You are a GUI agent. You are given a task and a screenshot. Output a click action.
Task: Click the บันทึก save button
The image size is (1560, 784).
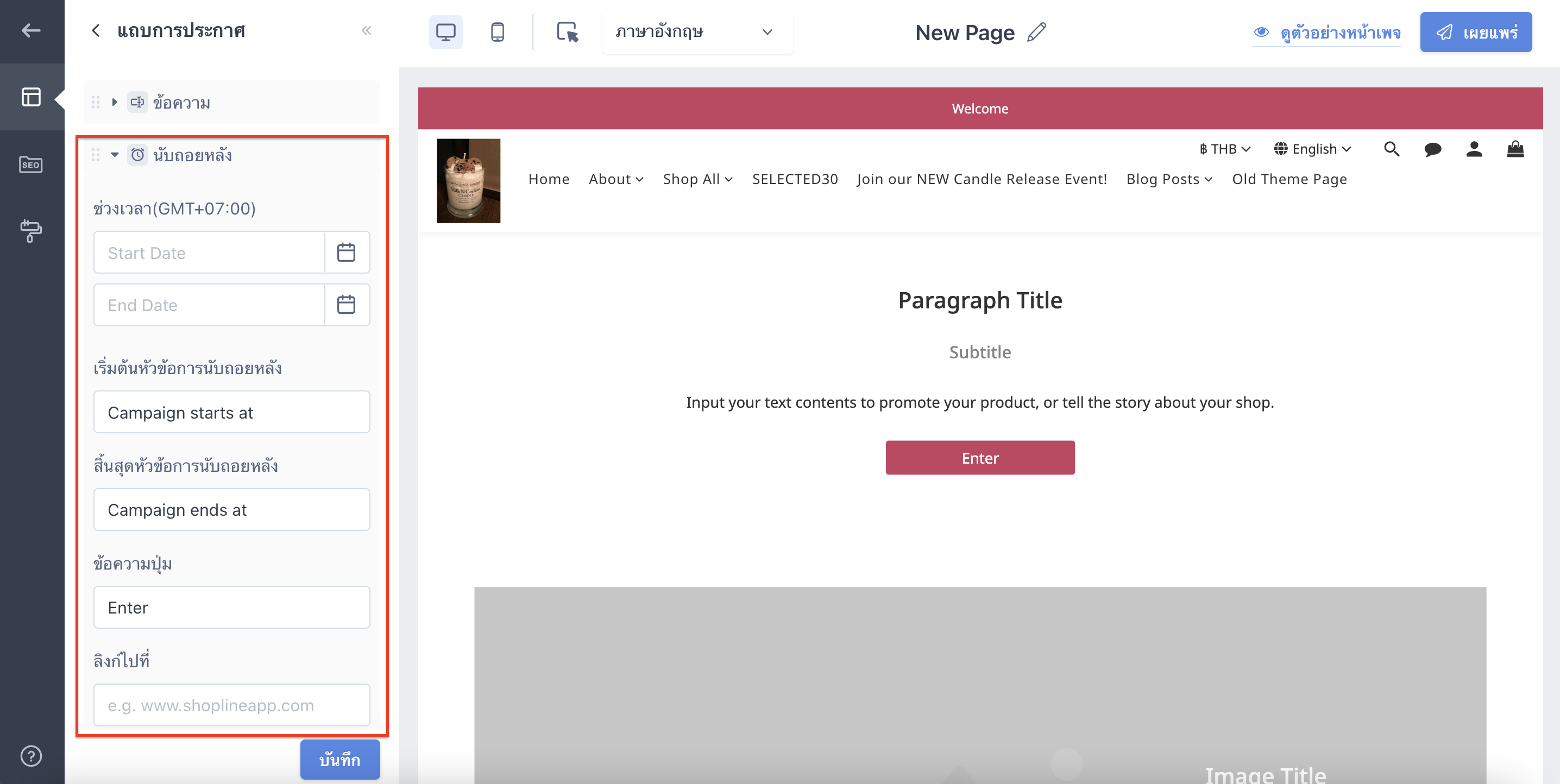point(339,759)
